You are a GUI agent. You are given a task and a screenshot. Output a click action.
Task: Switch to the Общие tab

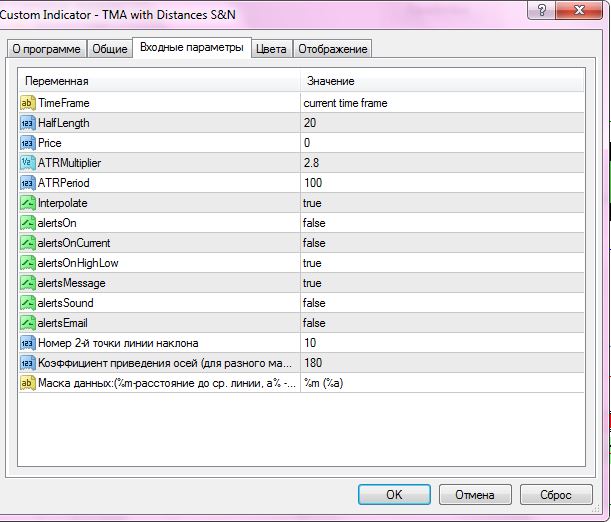109,49
